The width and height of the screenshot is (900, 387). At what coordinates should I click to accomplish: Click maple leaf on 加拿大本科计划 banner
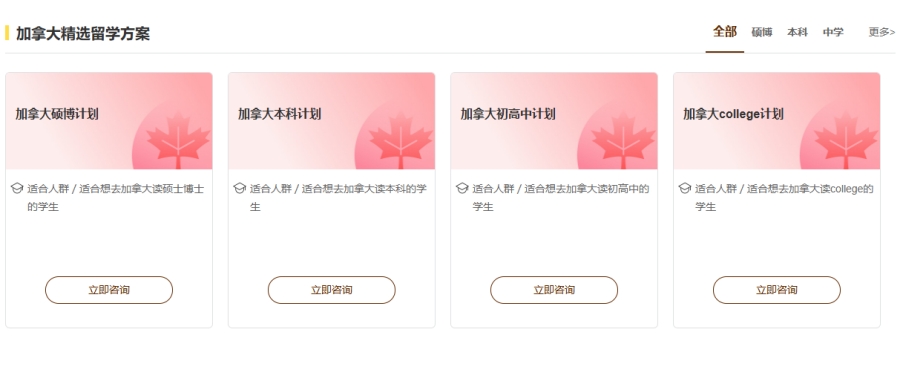coord(401,140)
